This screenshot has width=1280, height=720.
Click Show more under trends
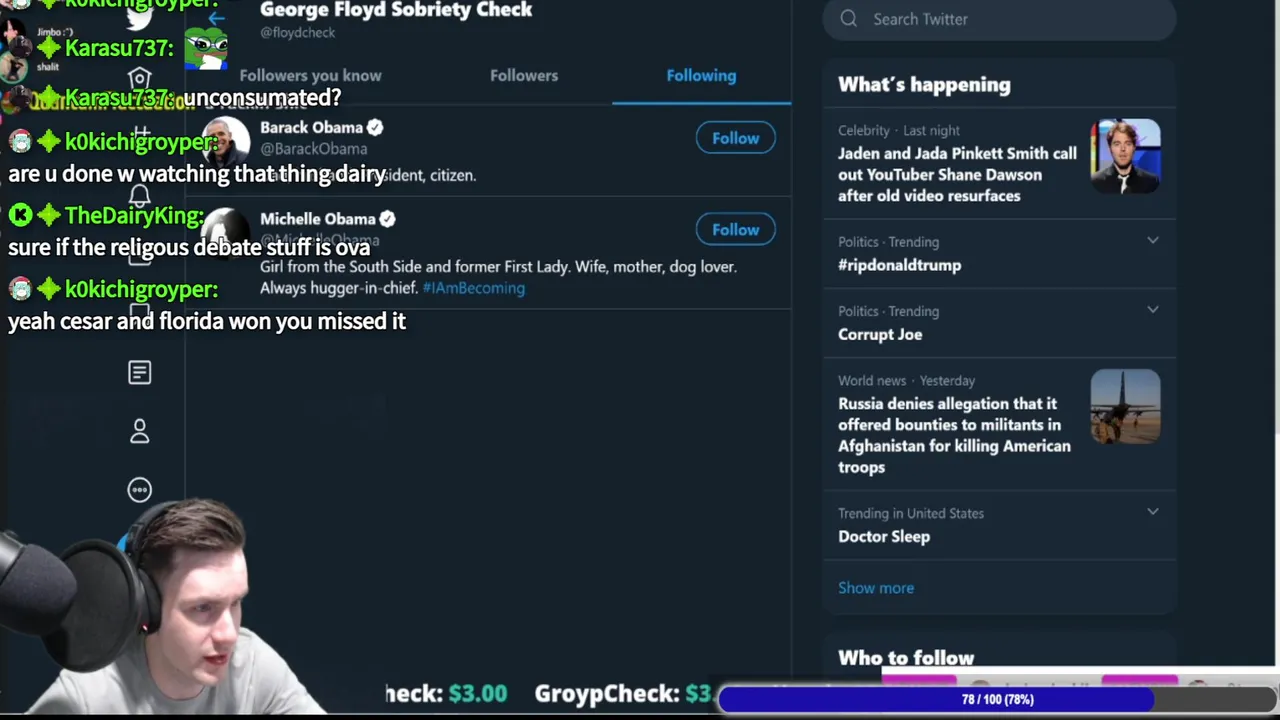[x=876, y=588]
